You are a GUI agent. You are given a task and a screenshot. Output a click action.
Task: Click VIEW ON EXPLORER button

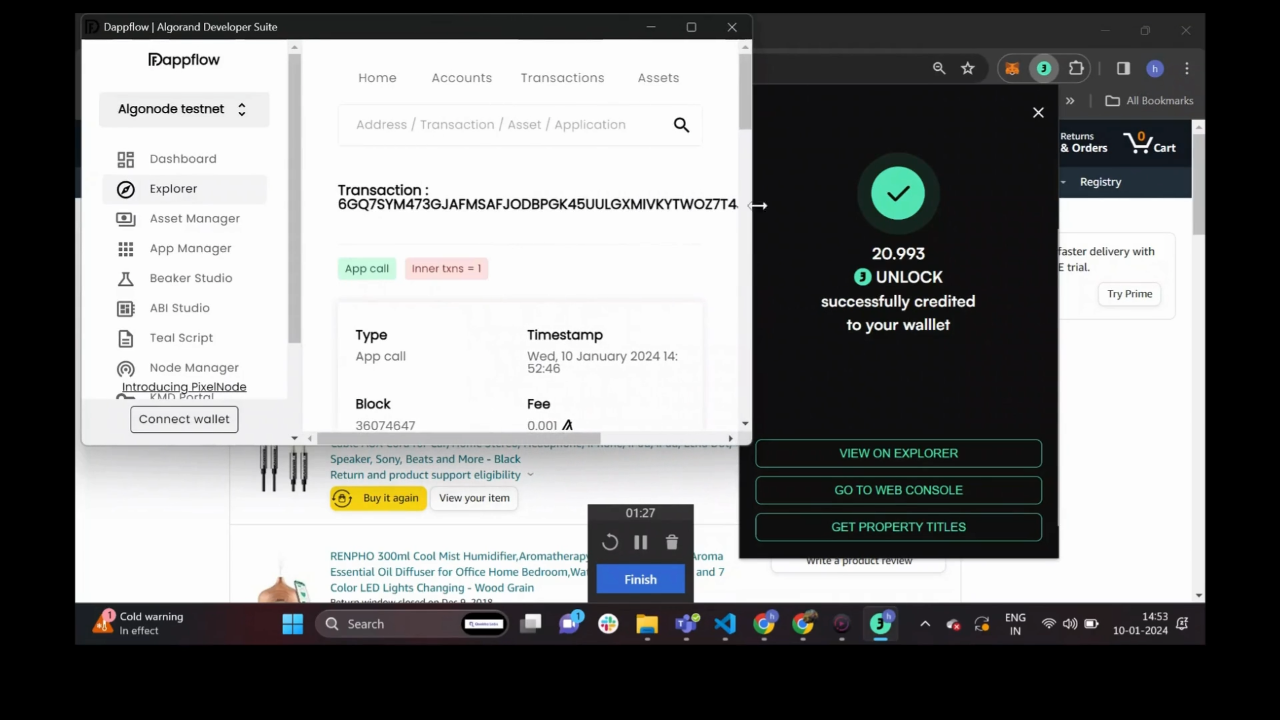tap(898, 453)
